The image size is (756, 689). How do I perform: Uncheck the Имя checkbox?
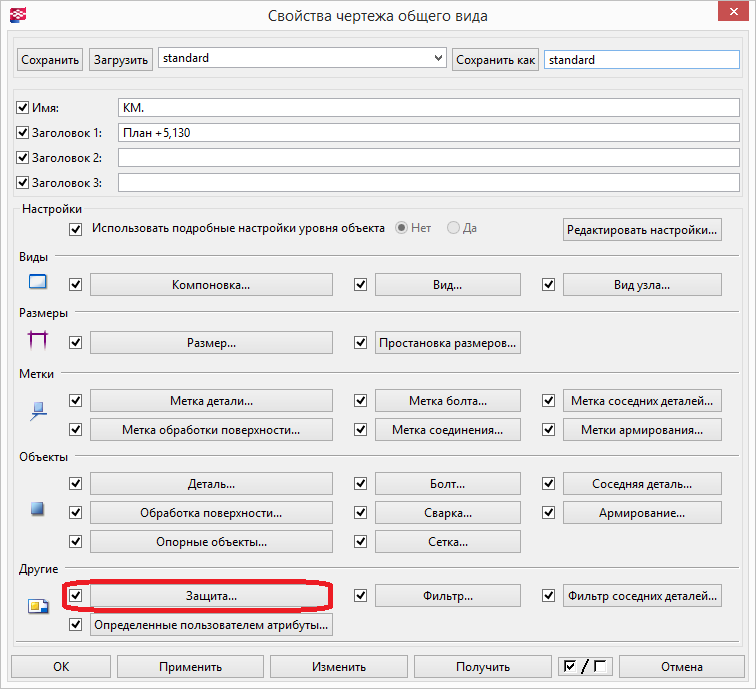[x=24, y=106]
